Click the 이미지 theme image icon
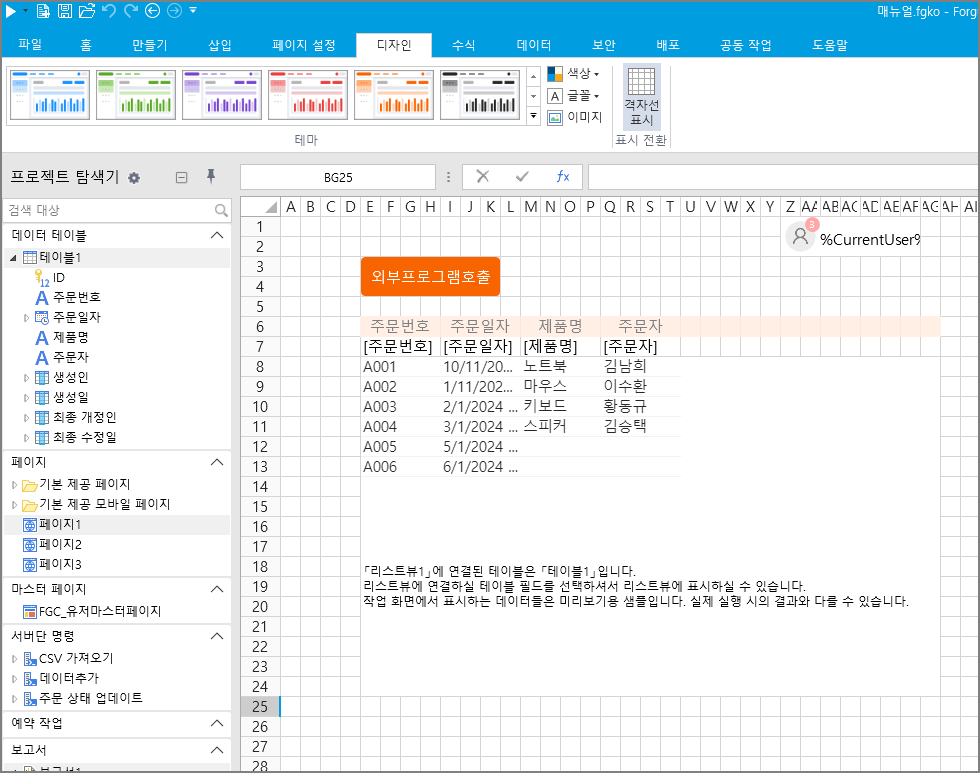Image resolution: width=980 pixels, height=773 pixels. click(555, 117)
